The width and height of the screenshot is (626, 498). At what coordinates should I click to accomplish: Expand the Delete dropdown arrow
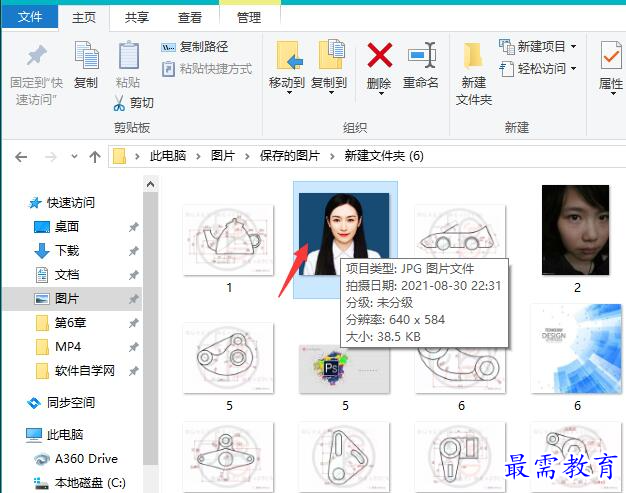tap(381, 94)
